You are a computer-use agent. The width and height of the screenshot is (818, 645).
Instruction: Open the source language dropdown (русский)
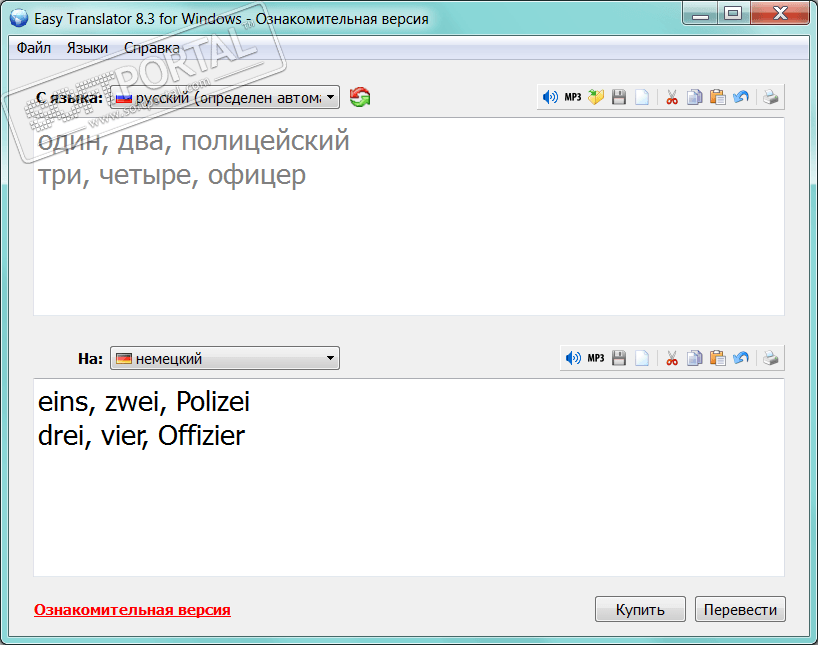tap(225, 97)
